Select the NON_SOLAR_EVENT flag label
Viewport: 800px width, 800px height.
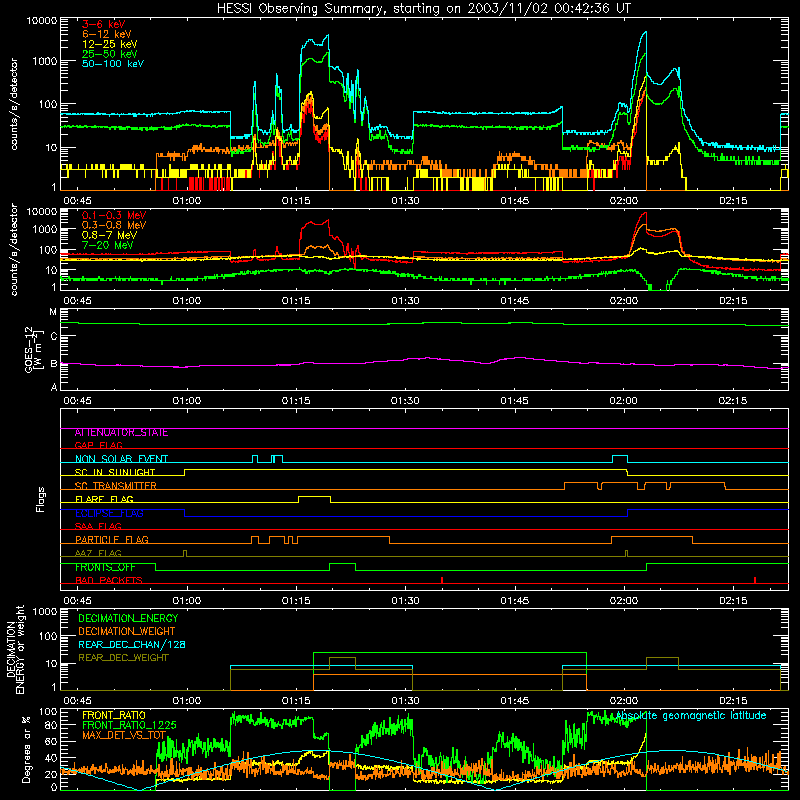(121, 459)
